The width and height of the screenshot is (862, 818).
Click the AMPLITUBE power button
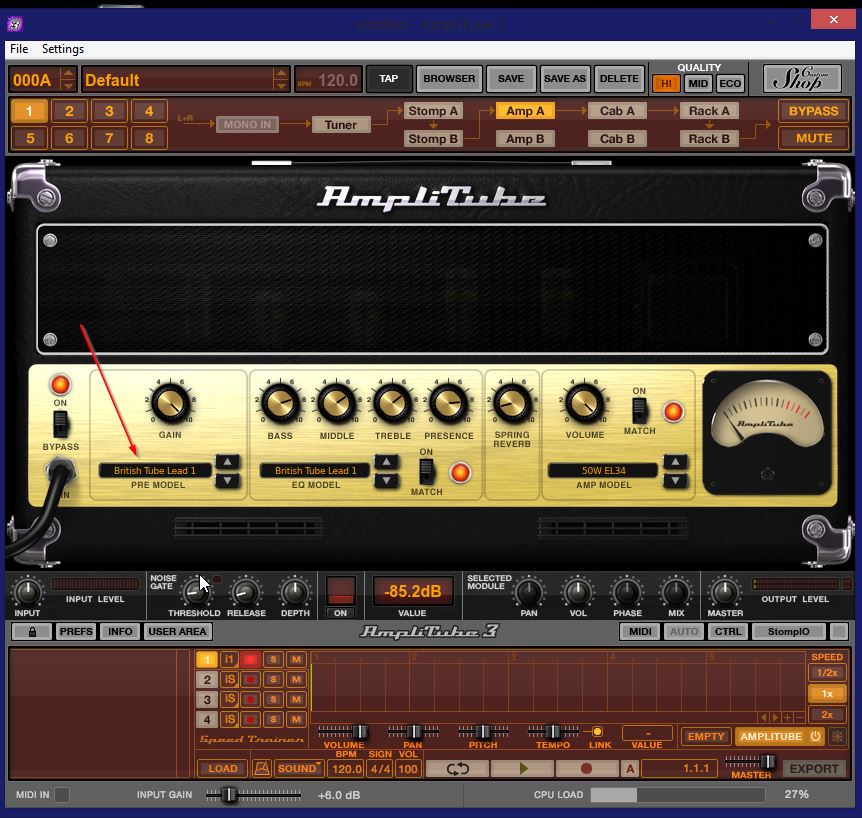pyautogui.click(x=815, y=736)
